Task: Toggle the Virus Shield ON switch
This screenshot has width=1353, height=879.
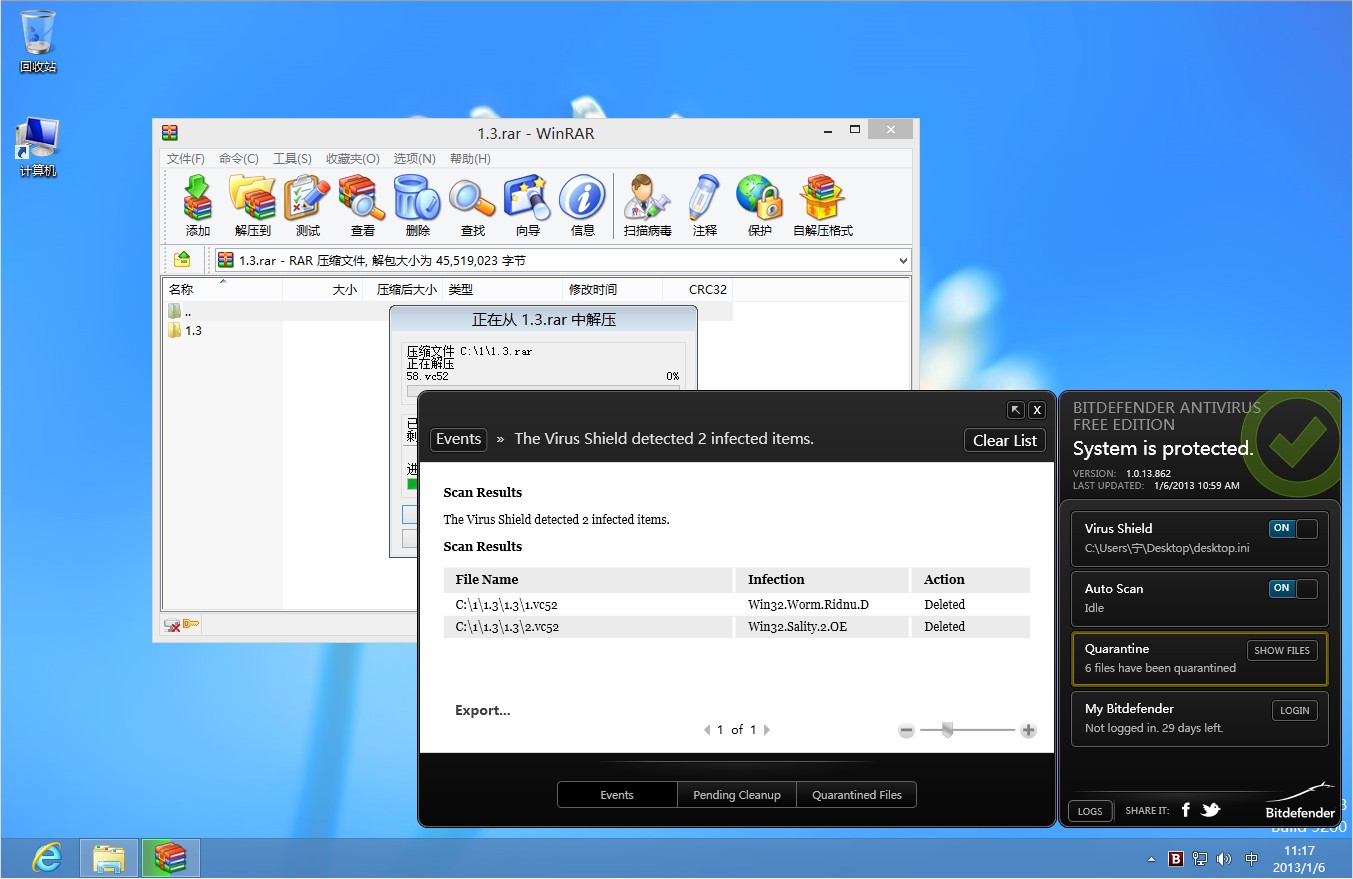Action: 1293,529
